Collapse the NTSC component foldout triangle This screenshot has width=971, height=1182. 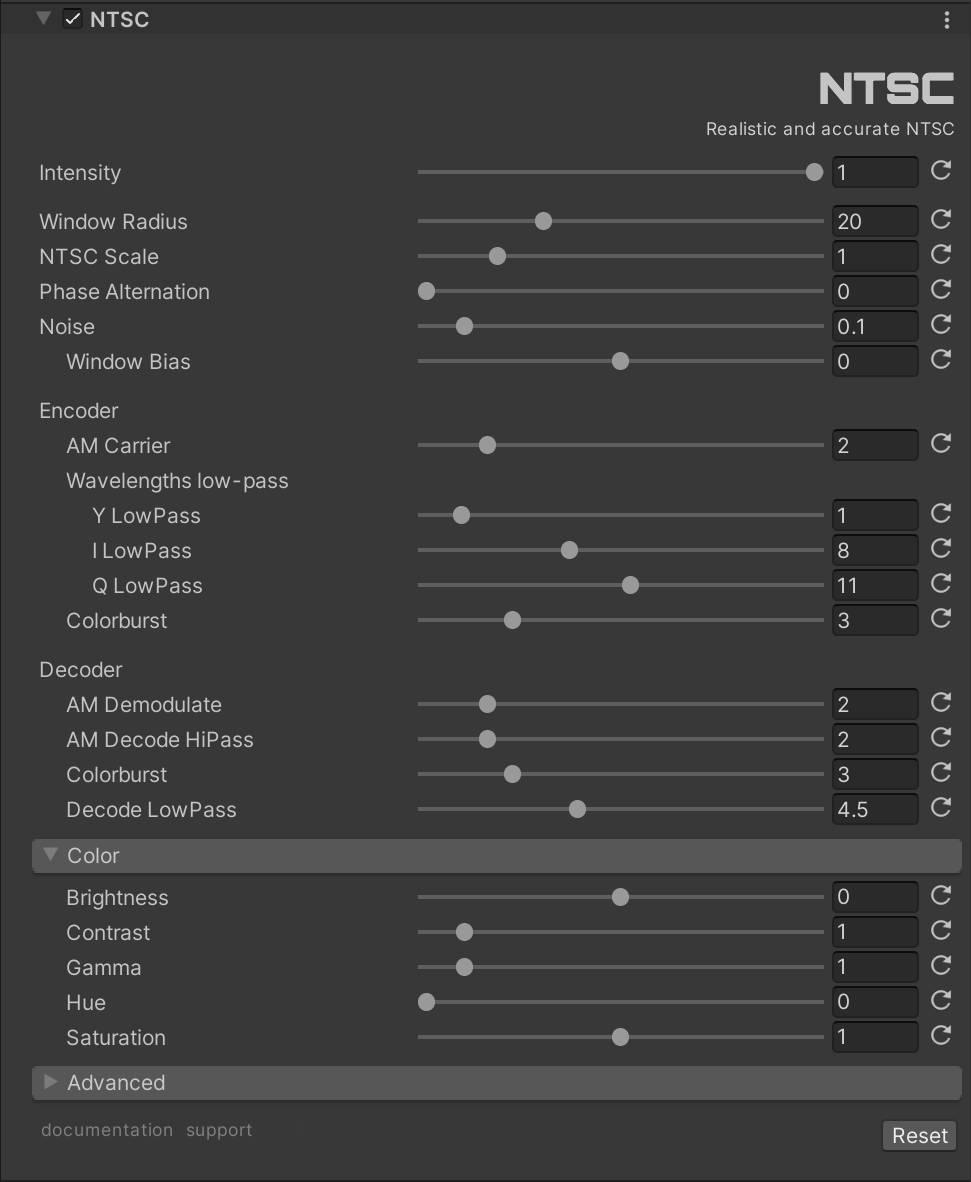(44, 18)
